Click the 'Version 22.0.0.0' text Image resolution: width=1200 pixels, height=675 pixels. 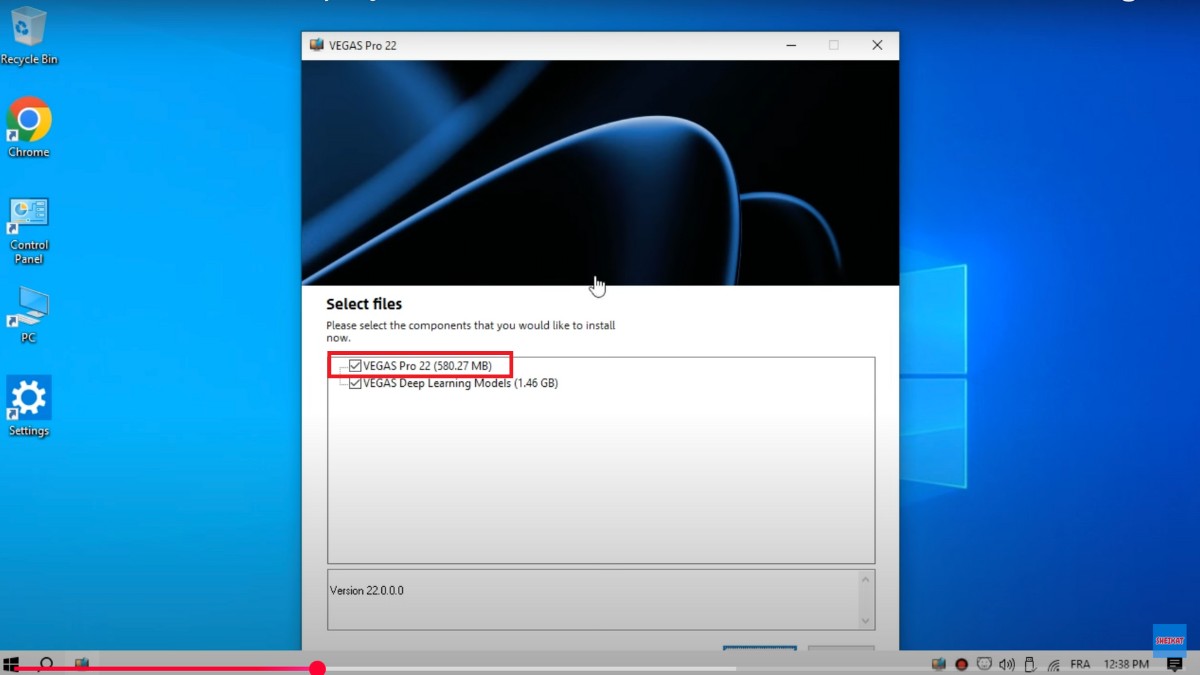point(367,591)
